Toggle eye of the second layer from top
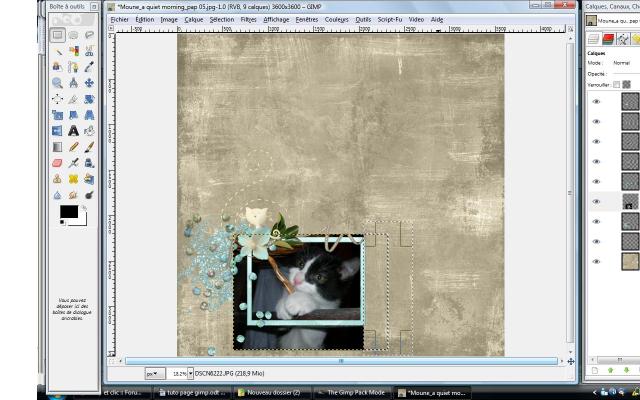This screenshot has width=640, height=400. tap(596, 122)
